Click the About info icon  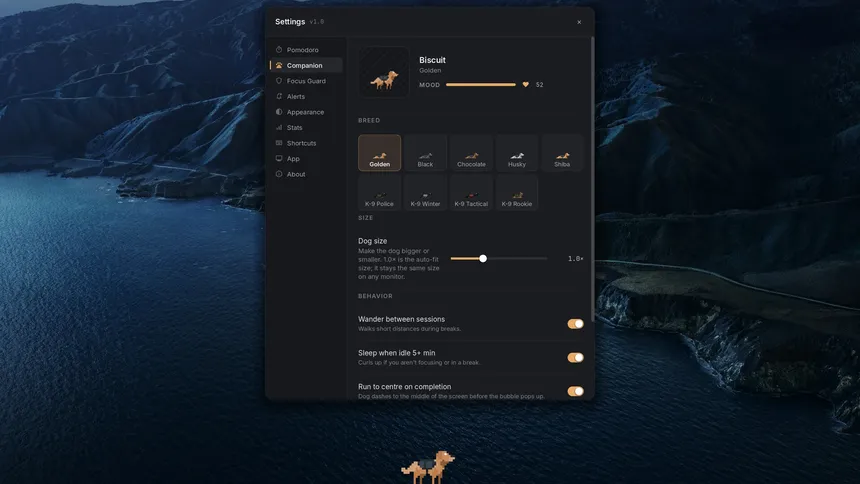pos(279,174)
